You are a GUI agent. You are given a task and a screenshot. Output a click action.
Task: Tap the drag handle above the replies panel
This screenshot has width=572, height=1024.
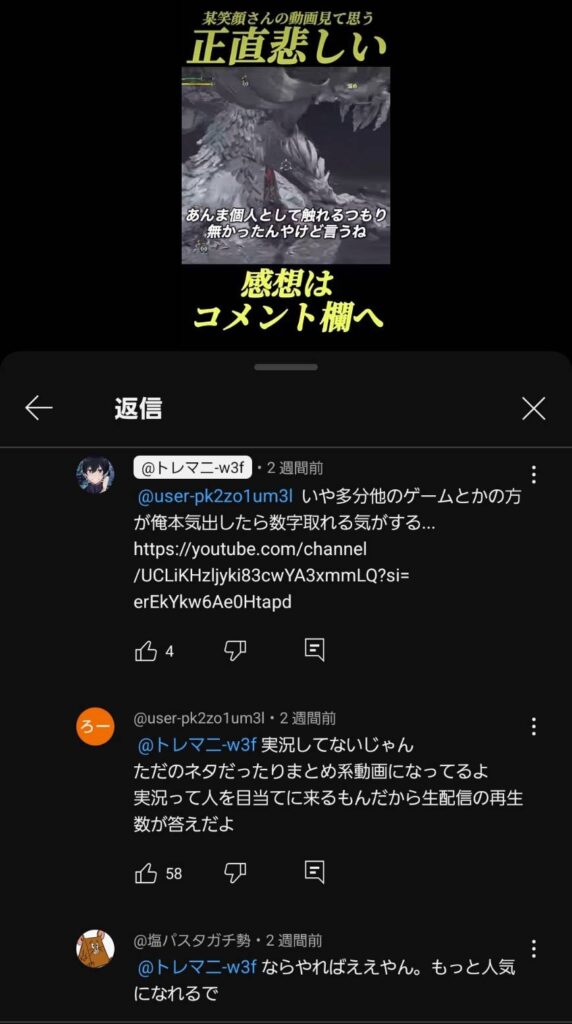(x=286, y=367)
